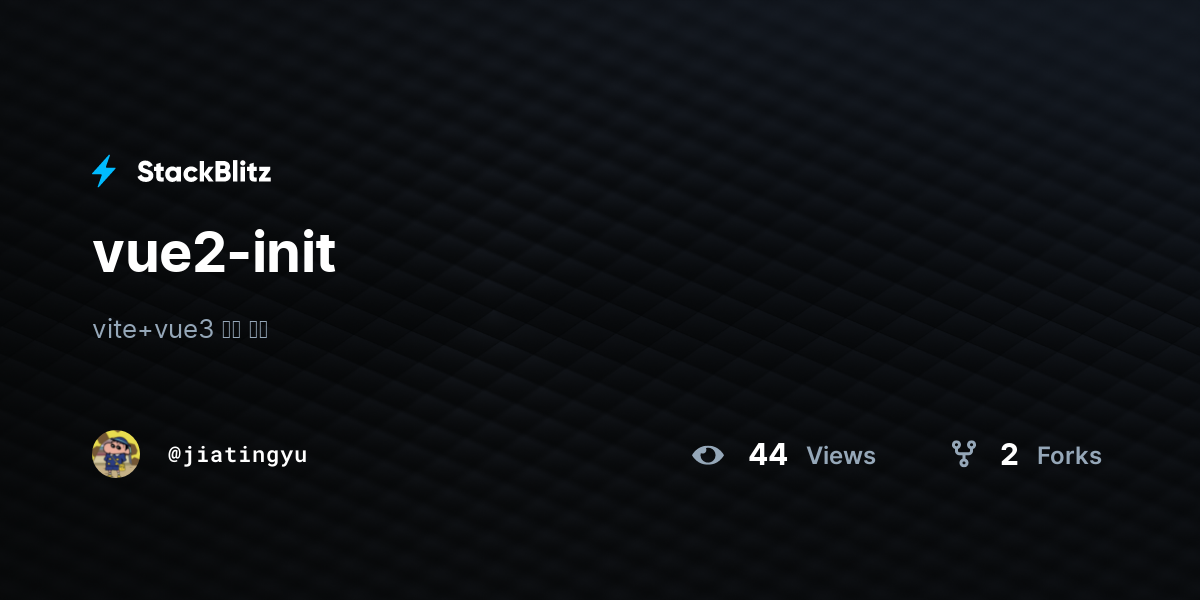The height and width of the screenshot is (600, 1200).
Task: Select the Forks label
Action: tap(1069, 456)
